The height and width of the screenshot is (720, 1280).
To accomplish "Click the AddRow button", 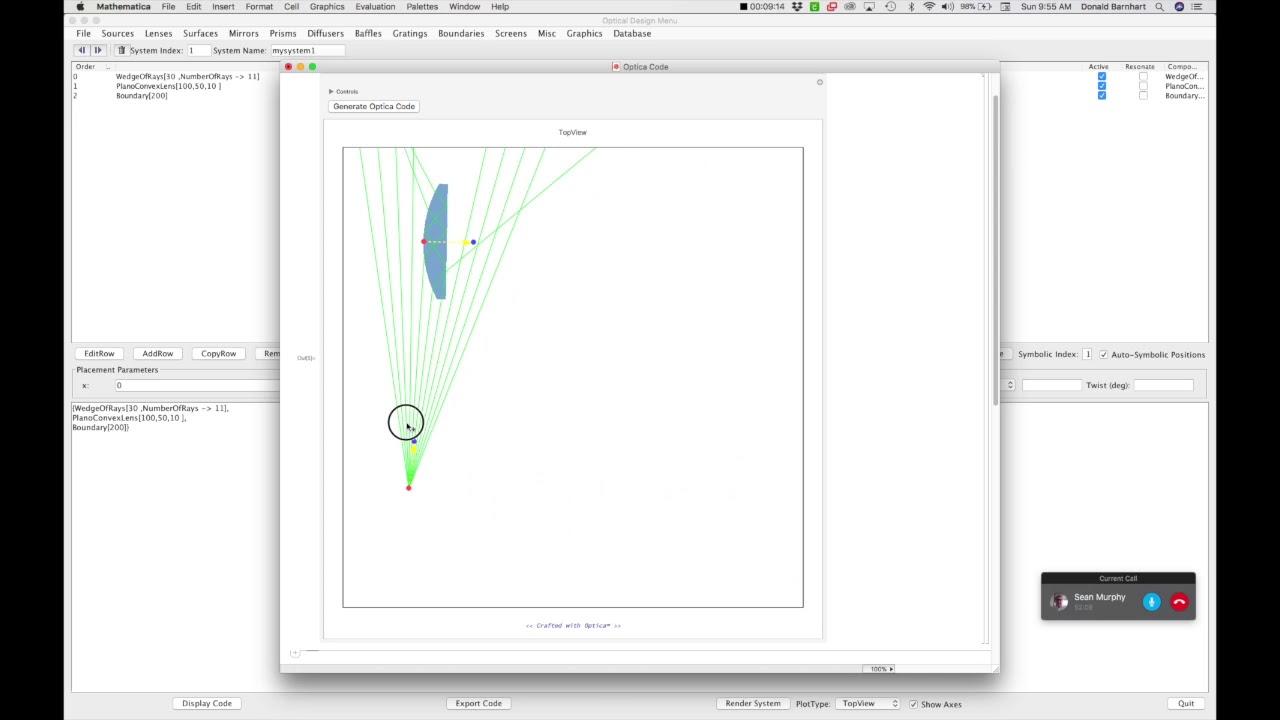I will pyautogui.click(x=157, y=353).
